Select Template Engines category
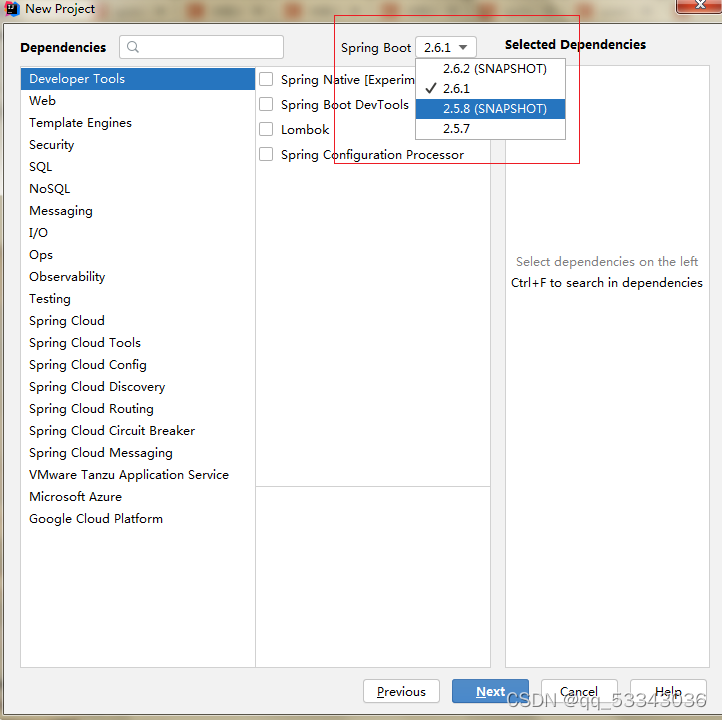The height and width of the screenshot is (720, 722). pos(138,123)
